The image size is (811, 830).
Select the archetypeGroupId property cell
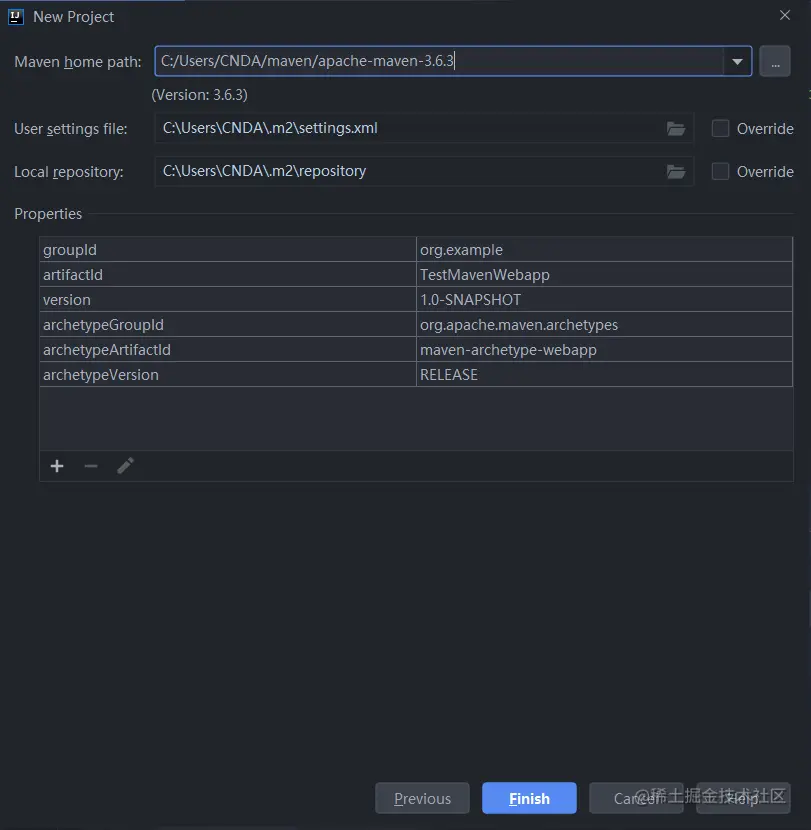coord(228,324)
